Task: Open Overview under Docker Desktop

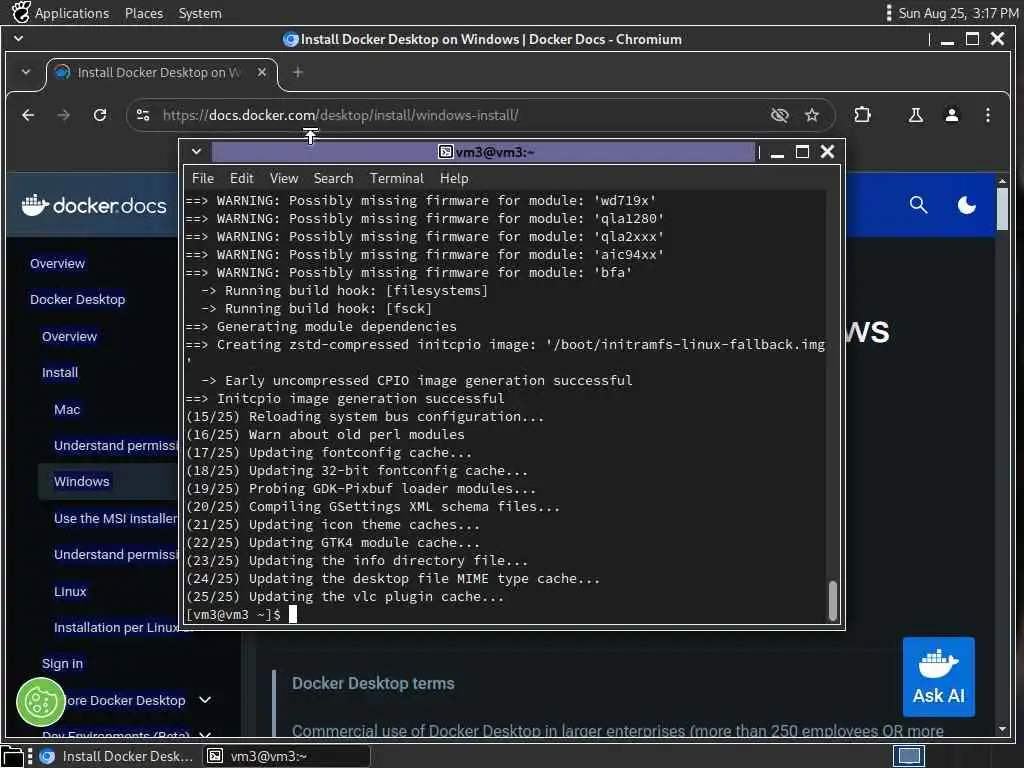Action: [69, 336]
